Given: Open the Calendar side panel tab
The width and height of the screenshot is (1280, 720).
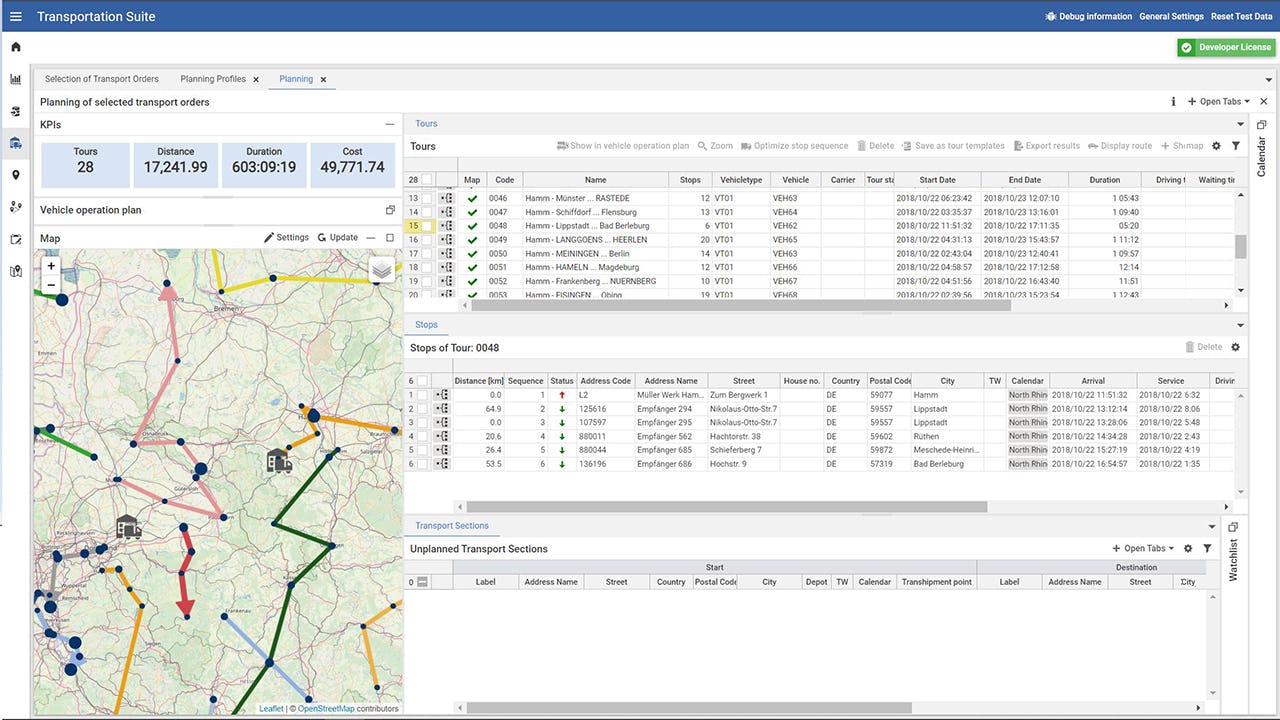Looking at the screenshot, I should click(x=1262, y=155).
